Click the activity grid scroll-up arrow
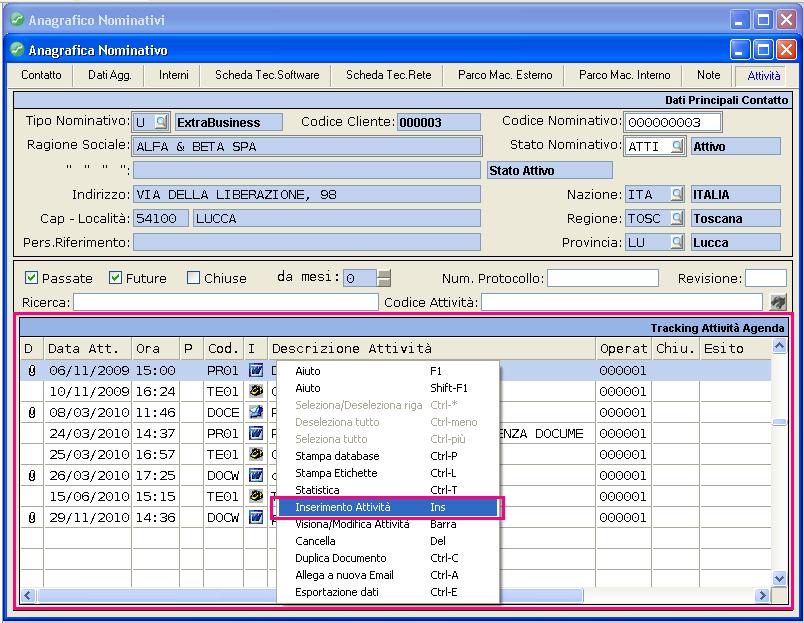 tap(779, 347)
